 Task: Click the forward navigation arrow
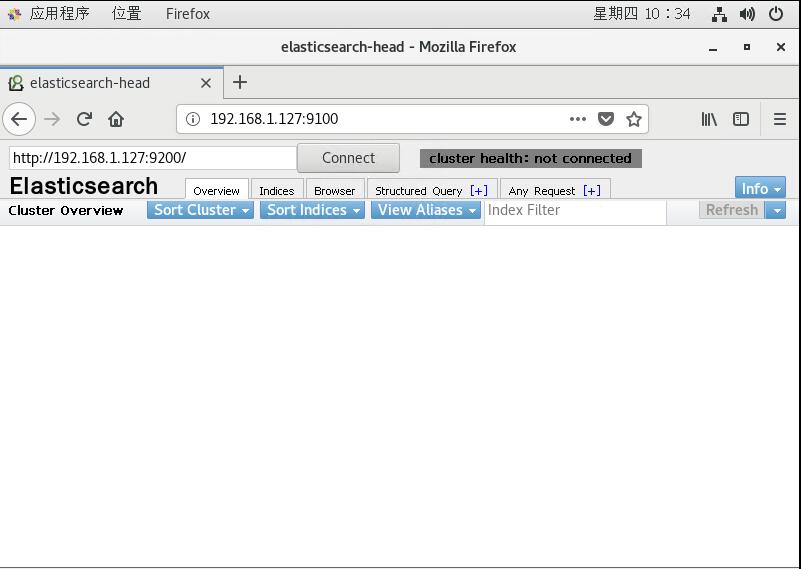point(52,119)
